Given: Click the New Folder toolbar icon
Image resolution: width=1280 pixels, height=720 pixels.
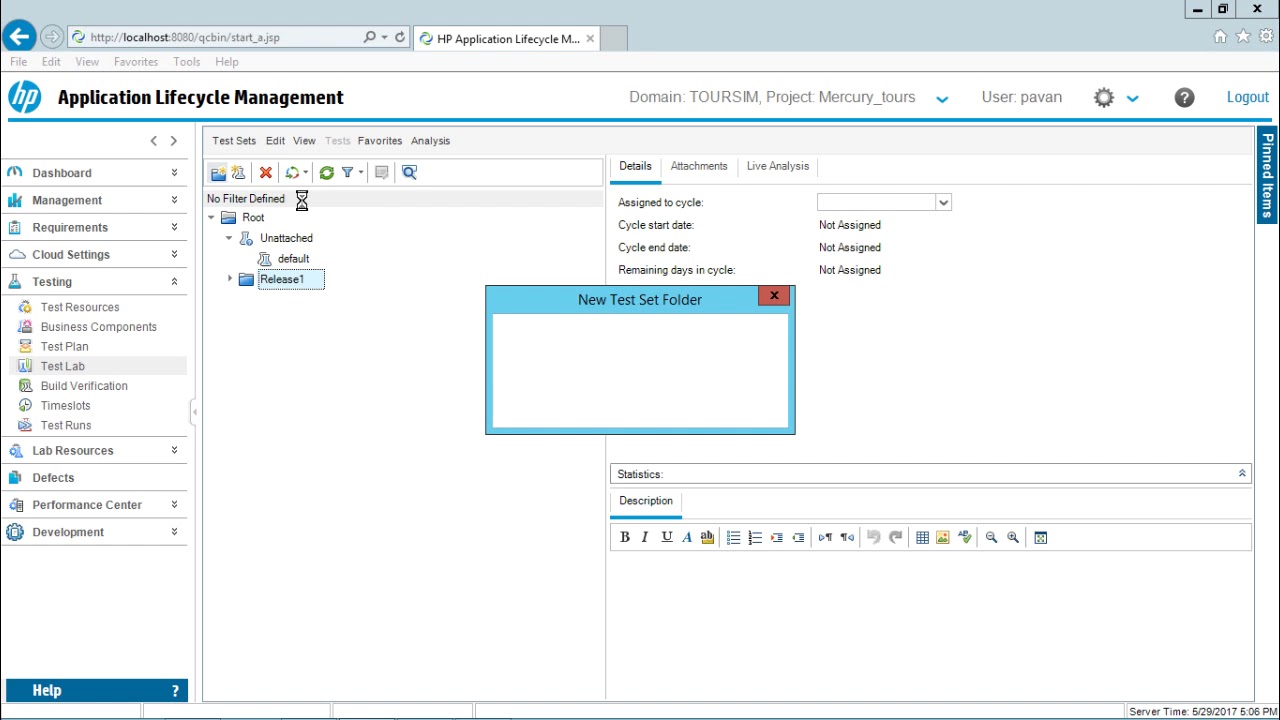Looking at the screenshot, I should tap(218, 173).
